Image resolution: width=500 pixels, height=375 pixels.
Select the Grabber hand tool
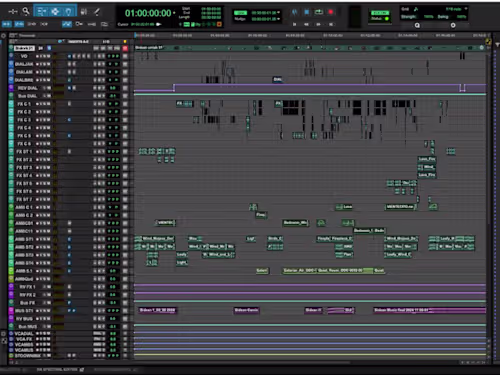68,12
